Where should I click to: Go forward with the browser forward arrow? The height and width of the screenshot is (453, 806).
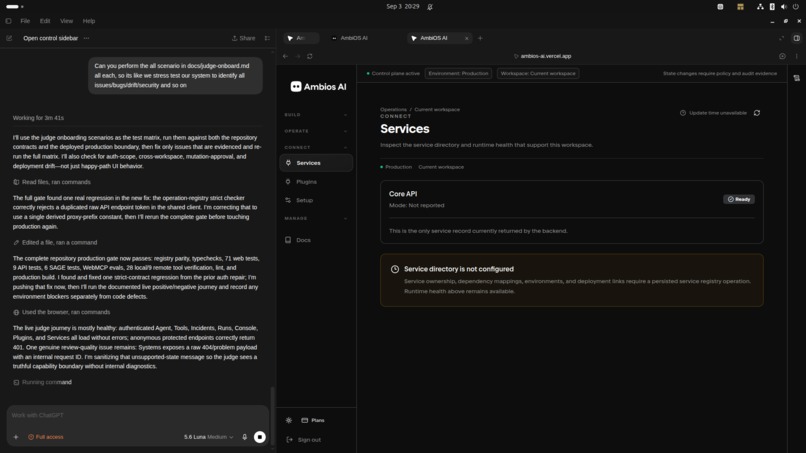(x=298, y=56)
